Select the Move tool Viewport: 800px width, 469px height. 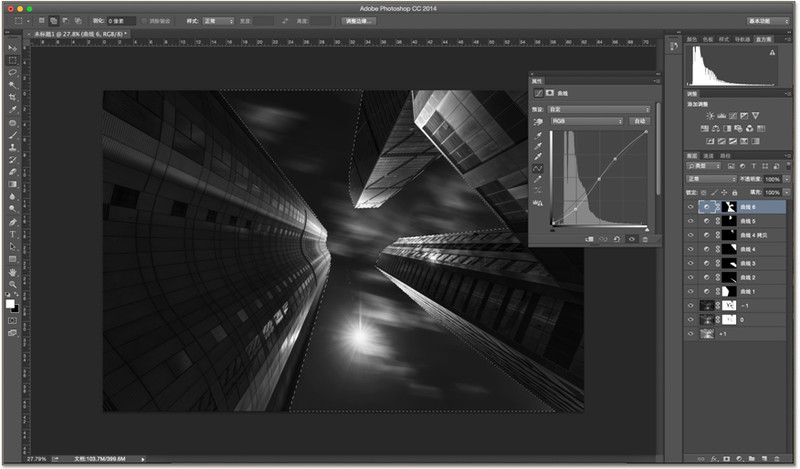[x=12, y=48]
